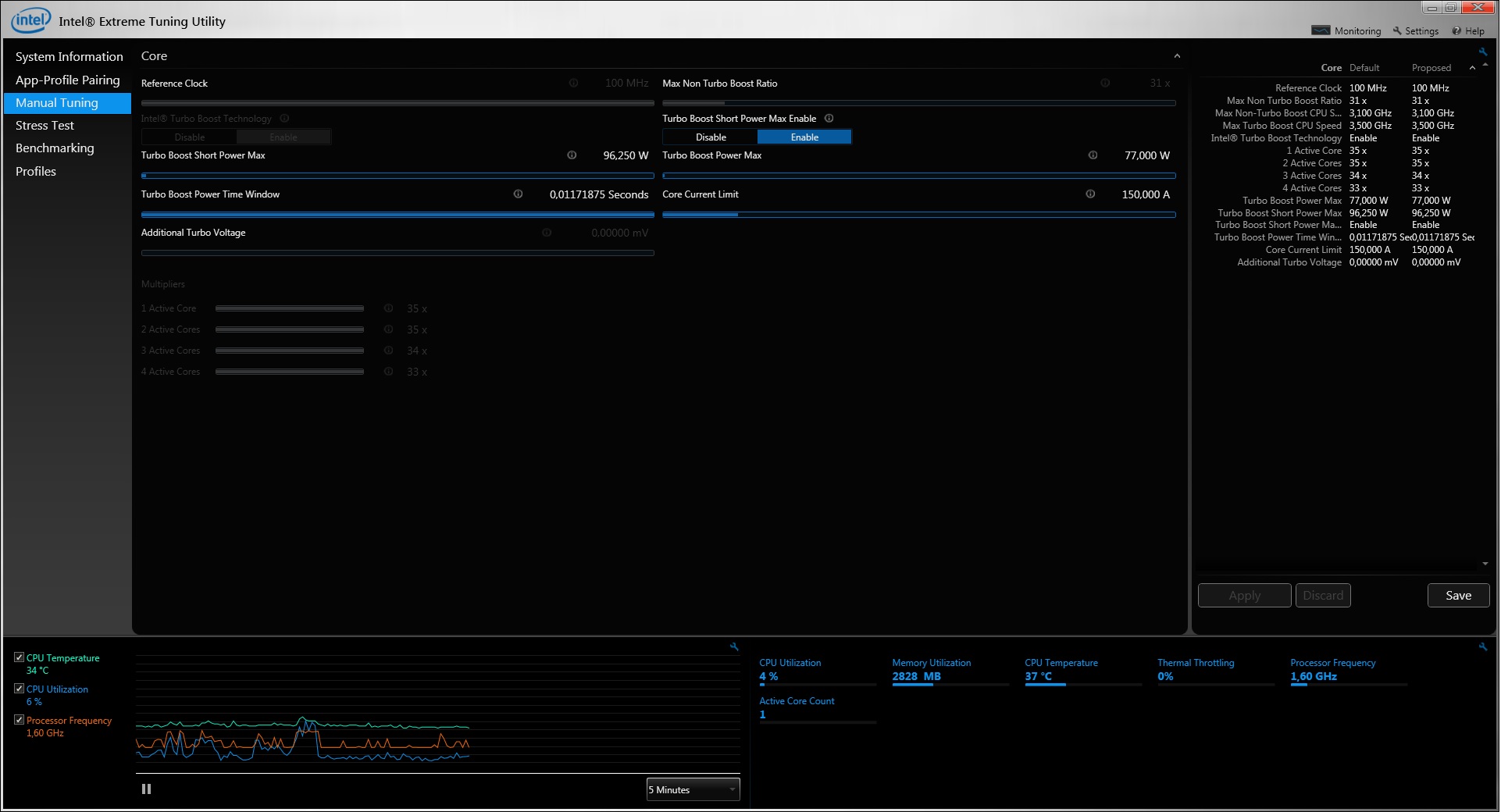Click the Thermal Throttling 0% tile
The height and width of the screenshot is (812, 1501).
[1216, 671]
